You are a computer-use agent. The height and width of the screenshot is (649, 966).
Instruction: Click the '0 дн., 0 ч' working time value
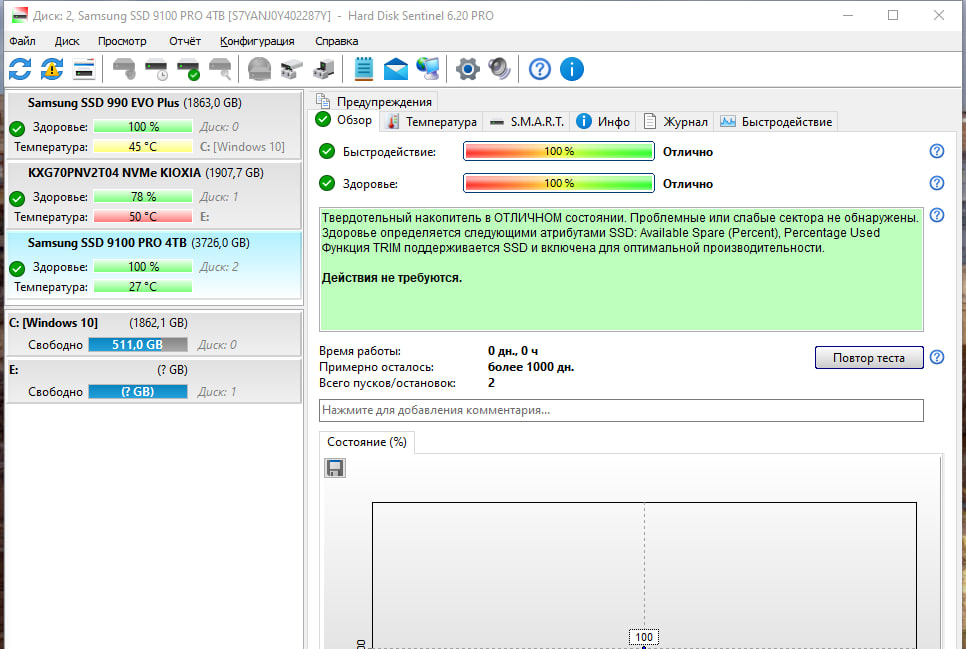pos(513,351)
